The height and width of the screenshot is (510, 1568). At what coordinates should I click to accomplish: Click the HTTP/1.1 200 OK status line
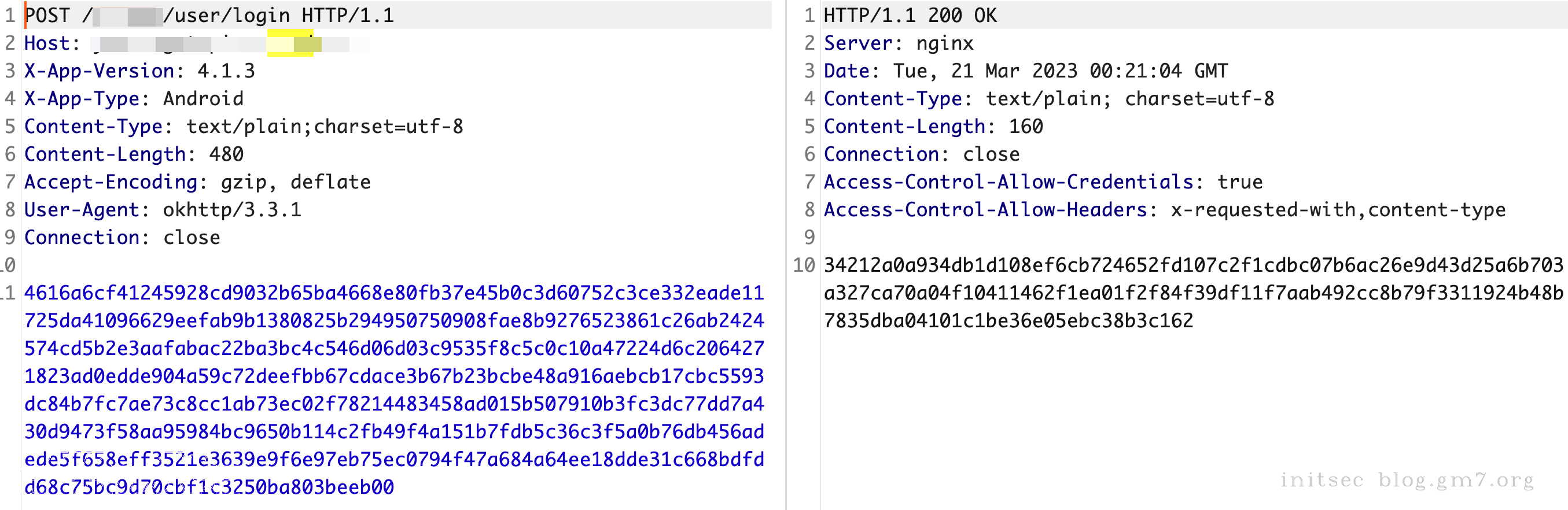(910, 15)
